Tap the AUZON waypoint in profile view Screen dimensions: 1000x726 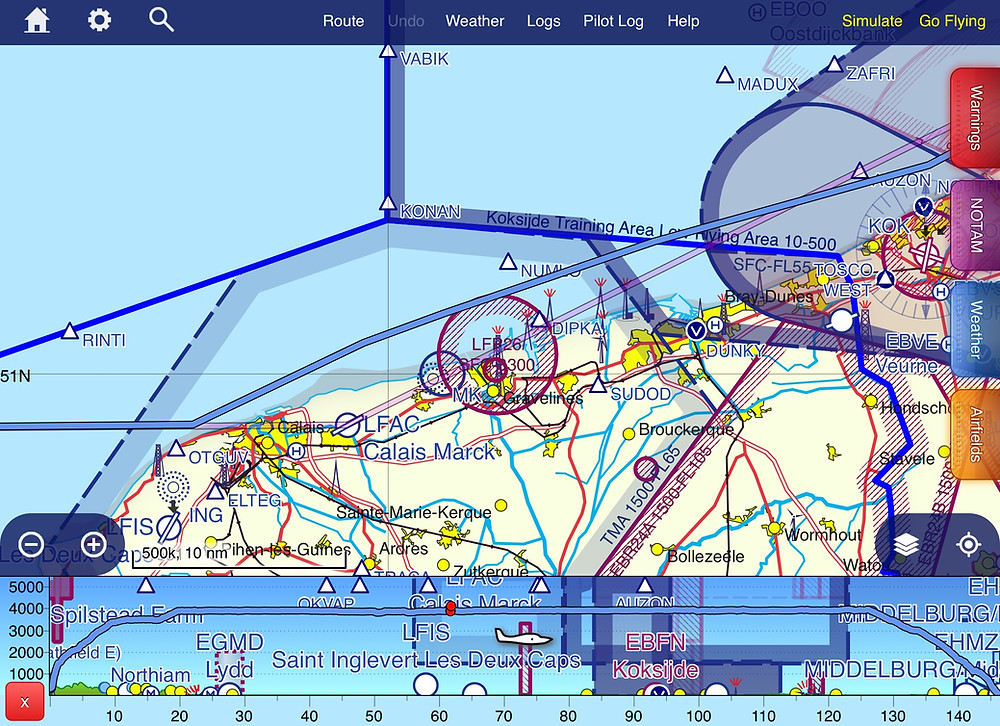645,585
